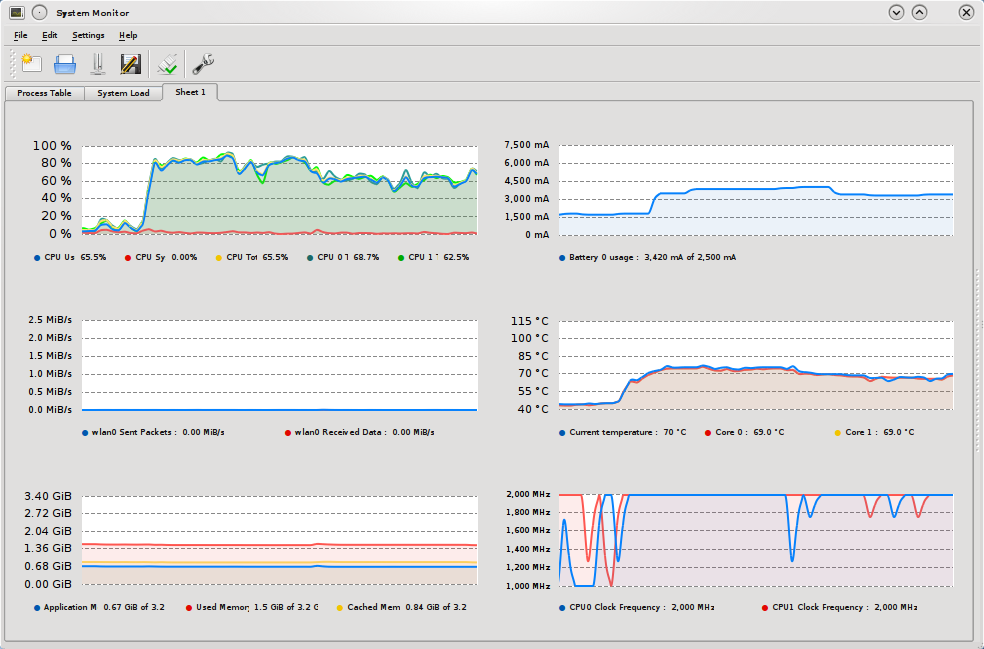Open the File menu
This screenshot has width=984, height=649.
click(x=21, y=35)
